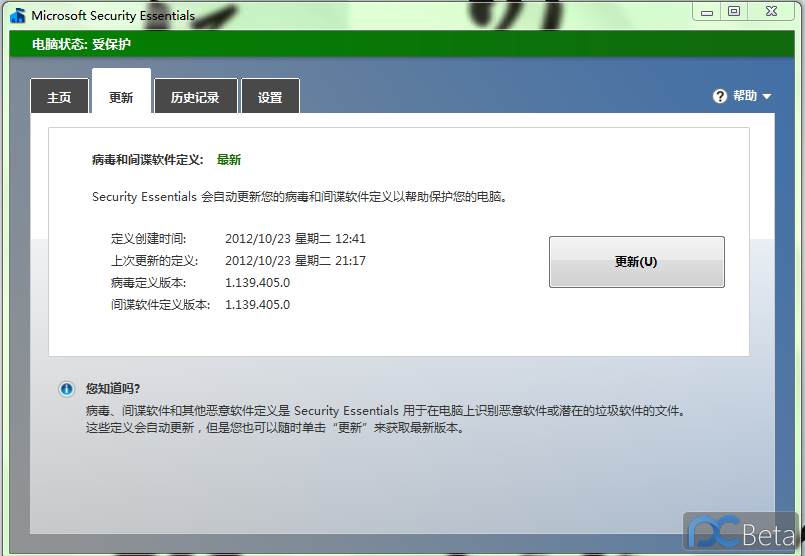The height and width of the screenshot is (556, 805).
Task: Select the 更新 tab
Action: [x=121, y=91]
